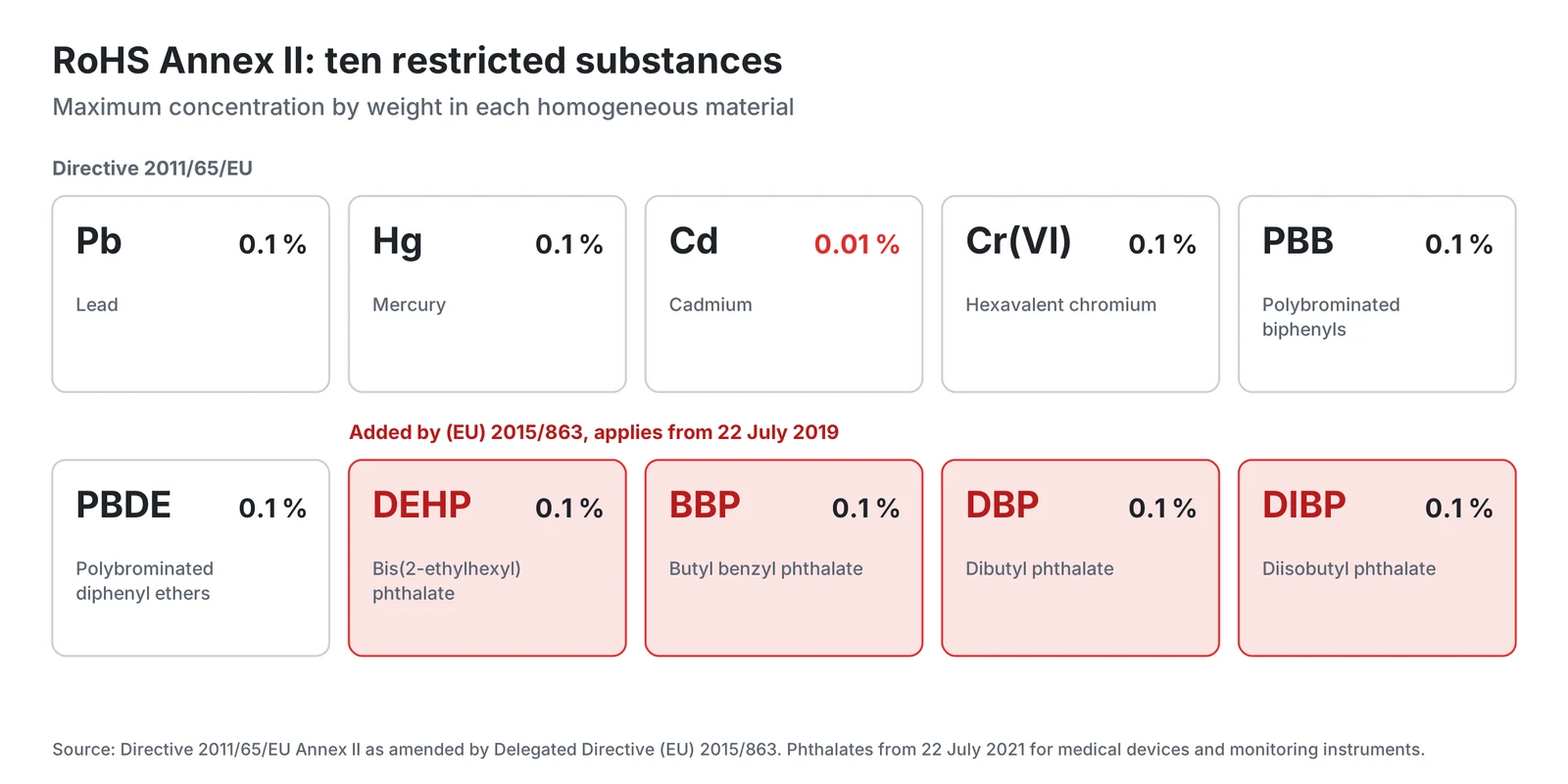This screenshot has height=784, width=1568.
Task: Open the Cr(VI) Hexavalent chromium card
Action: click(1080, 294)
